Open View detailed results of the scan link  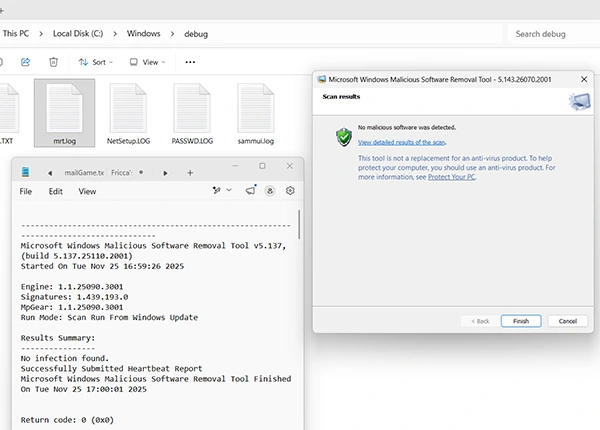(402, 142)
